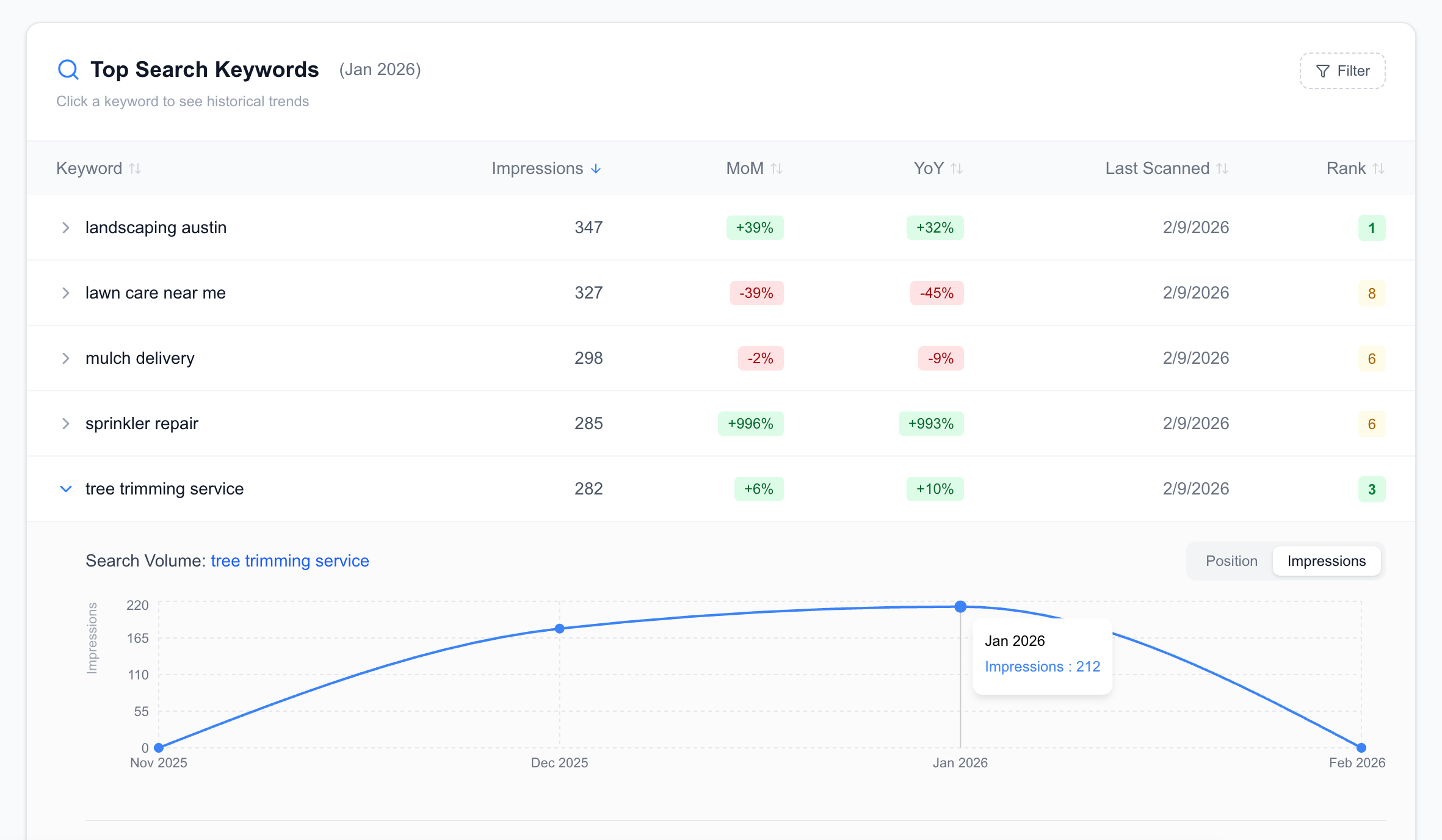The height and width of the screenshot is (840, 1442).
Task: Select keyword text 'lawn care near me'
Action: pyautogui.click(x=156, y=293)
